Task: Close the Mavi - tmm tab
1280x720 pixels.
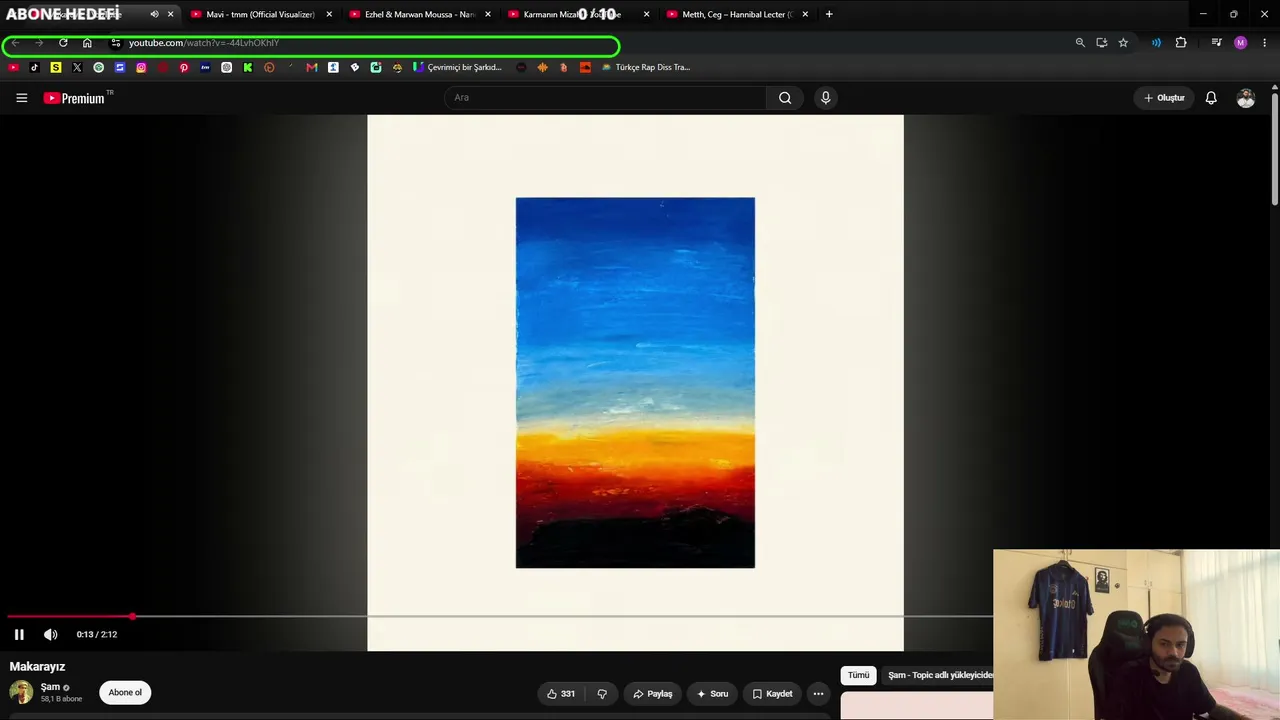Action: [329, 14]
